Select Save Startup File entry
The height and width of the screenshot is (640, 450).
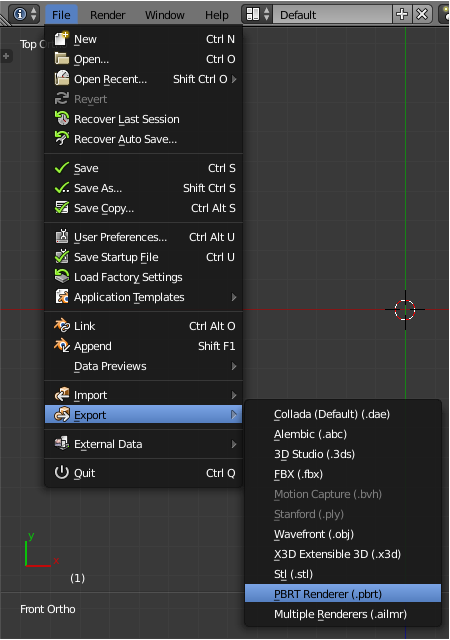tap(143, 257)
